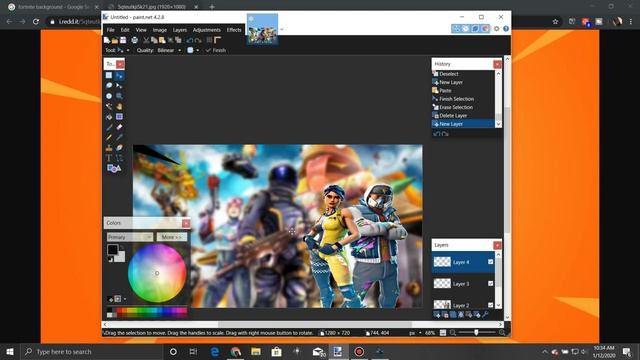
Task: Select the Paintbrush tool
Action: pyautogui.click(x=109, y=127)
